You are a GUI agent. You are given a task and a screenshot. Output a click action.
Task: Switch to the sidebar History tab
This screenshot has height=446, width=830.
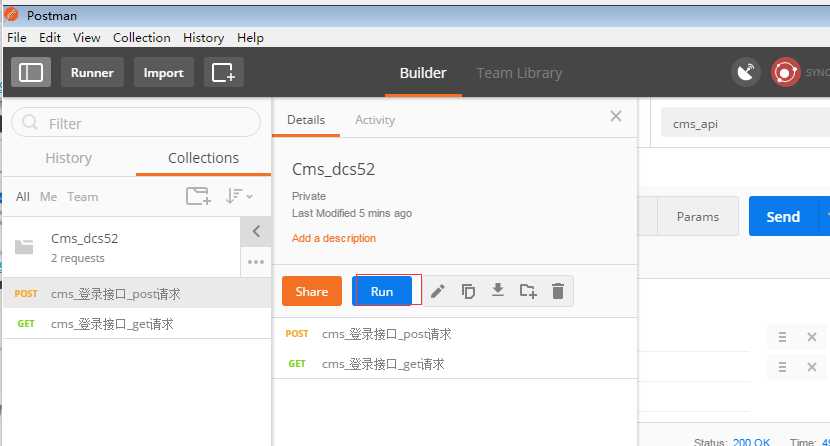click(69, 158)
